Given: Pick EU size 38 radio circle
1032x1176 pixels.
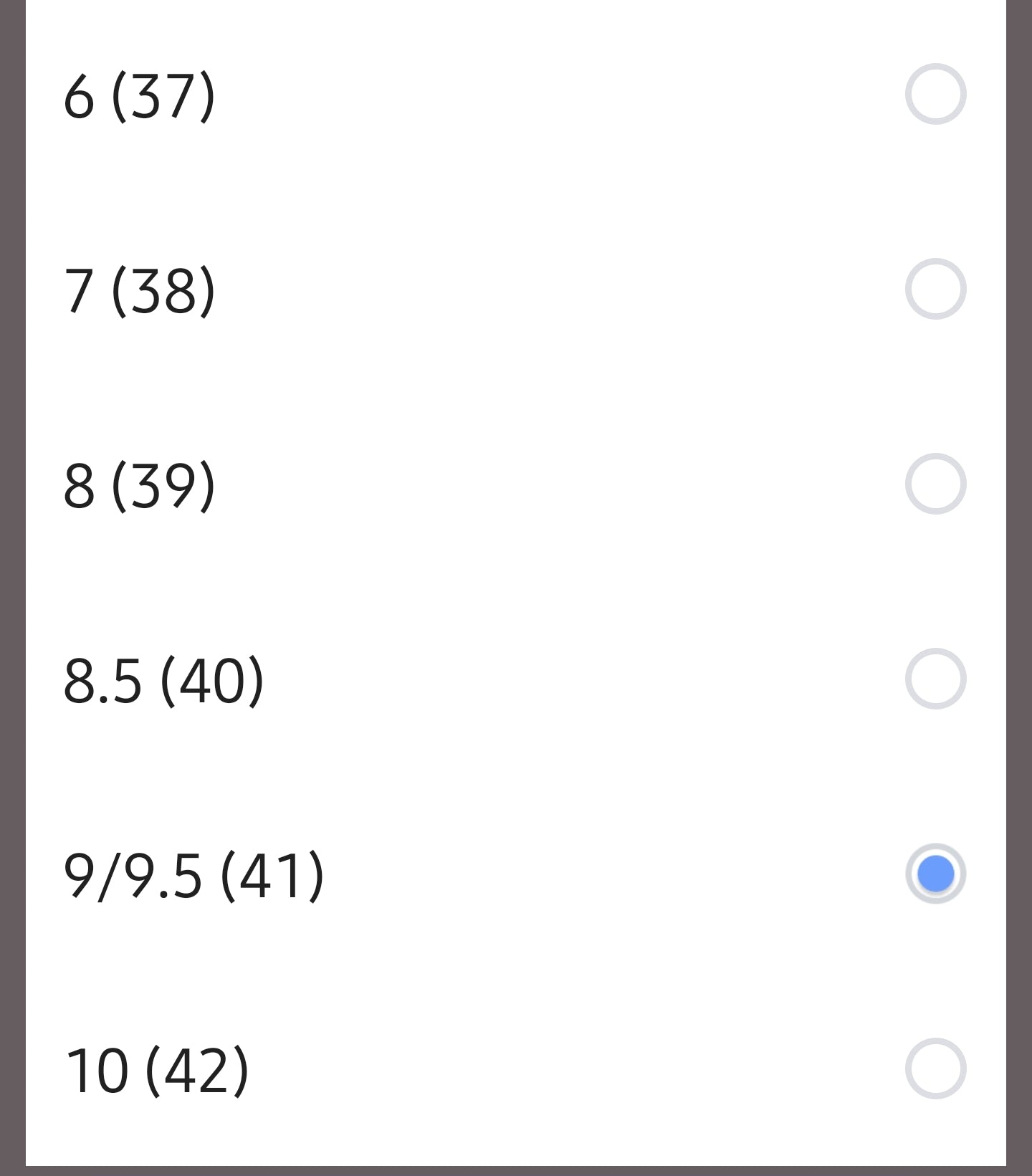Looking at the screenshot, I should 935,289.
